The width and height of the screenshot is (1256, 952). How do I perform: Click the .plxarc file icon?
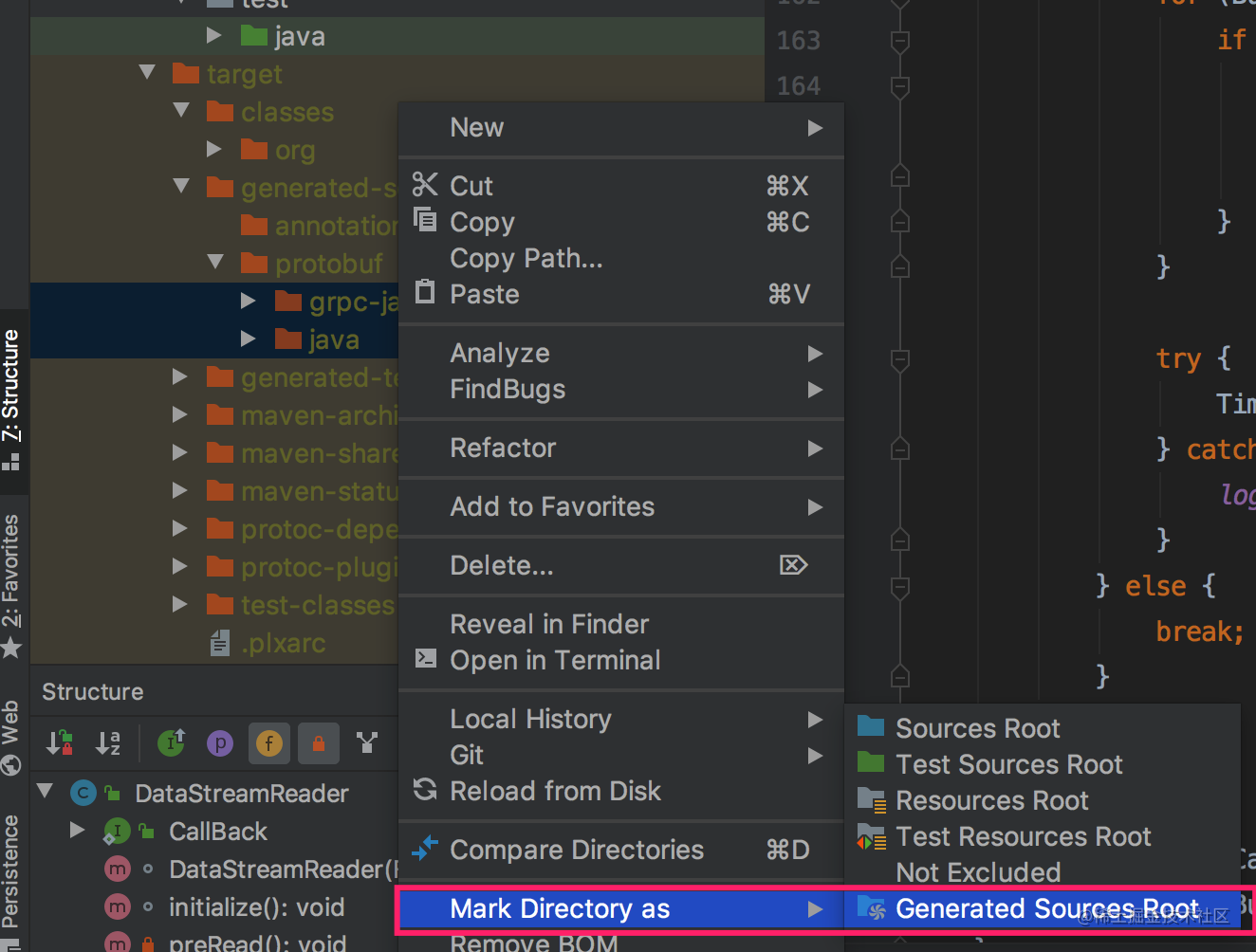pyautogui.click(x=219, y=643)
